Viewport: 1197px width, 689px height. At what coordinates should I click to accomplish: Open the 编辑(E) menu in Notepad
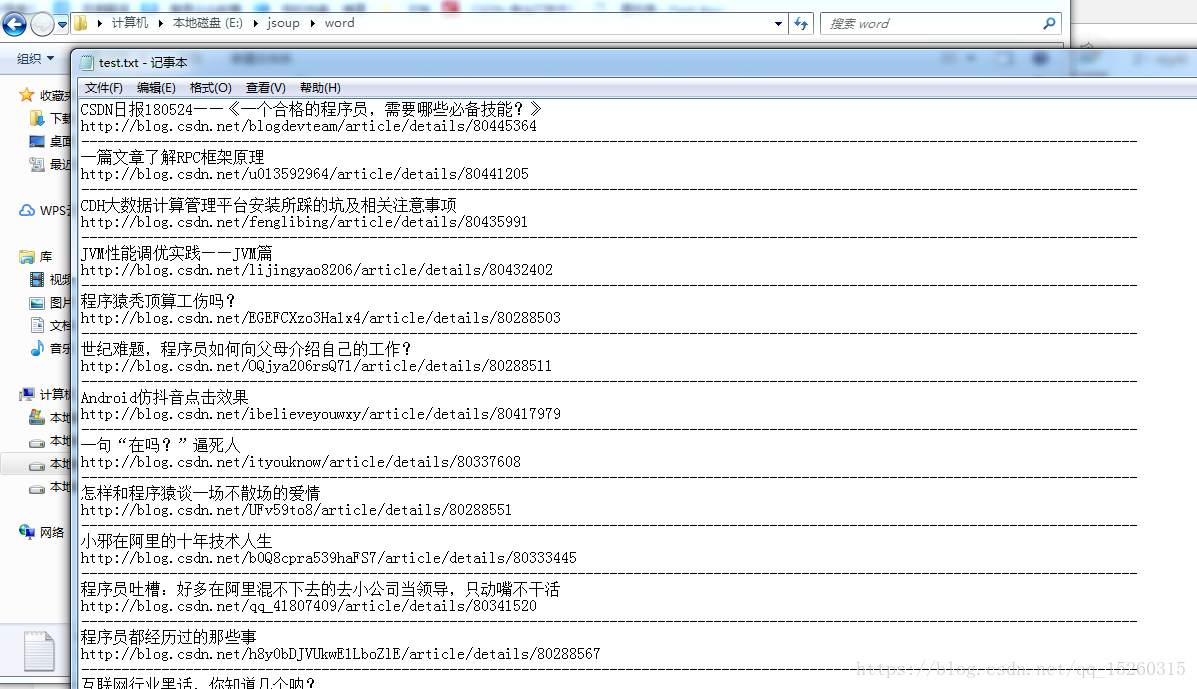(156, 88)
